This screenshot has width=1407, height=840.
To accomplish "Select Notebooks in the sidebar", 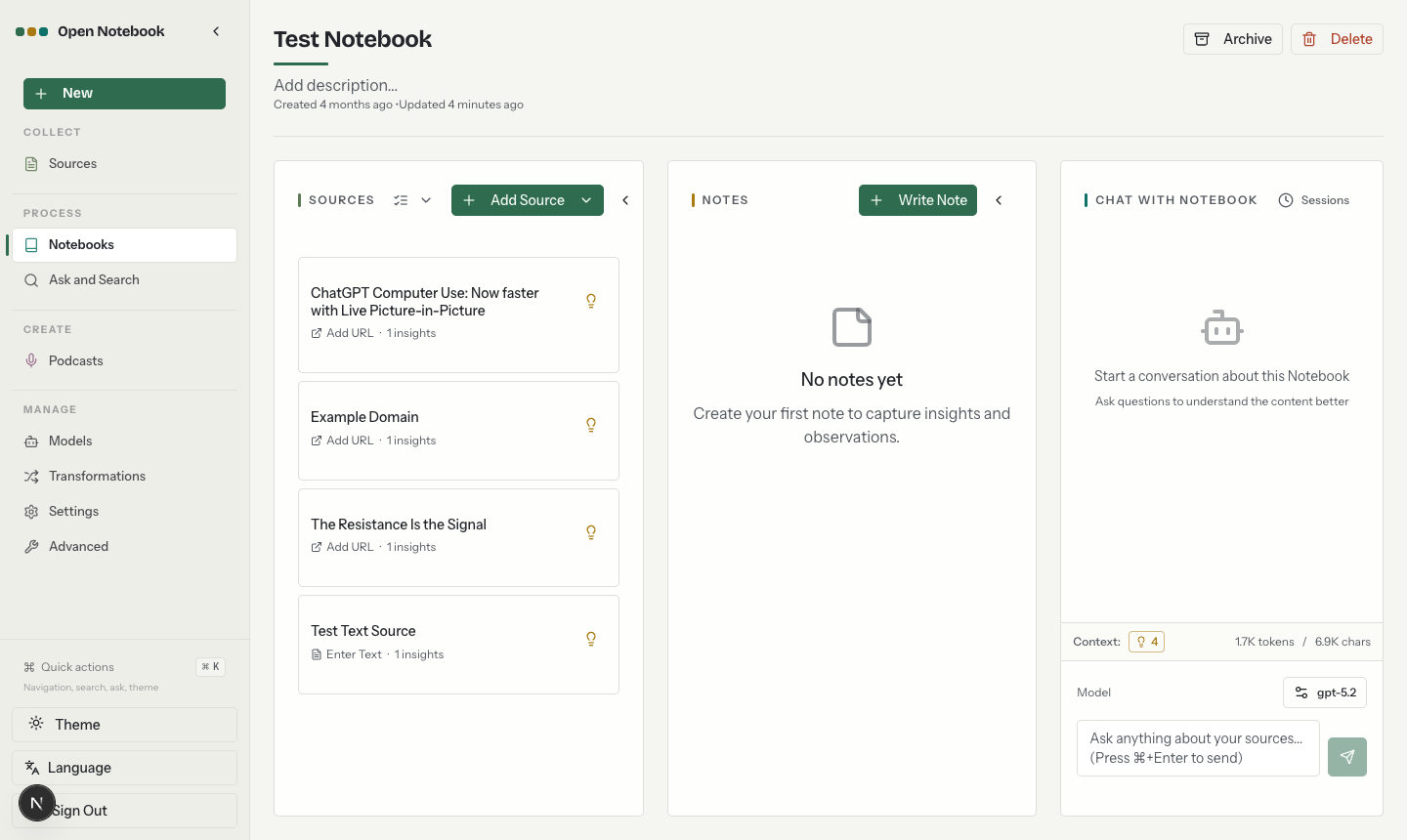I will pos(124,245).
